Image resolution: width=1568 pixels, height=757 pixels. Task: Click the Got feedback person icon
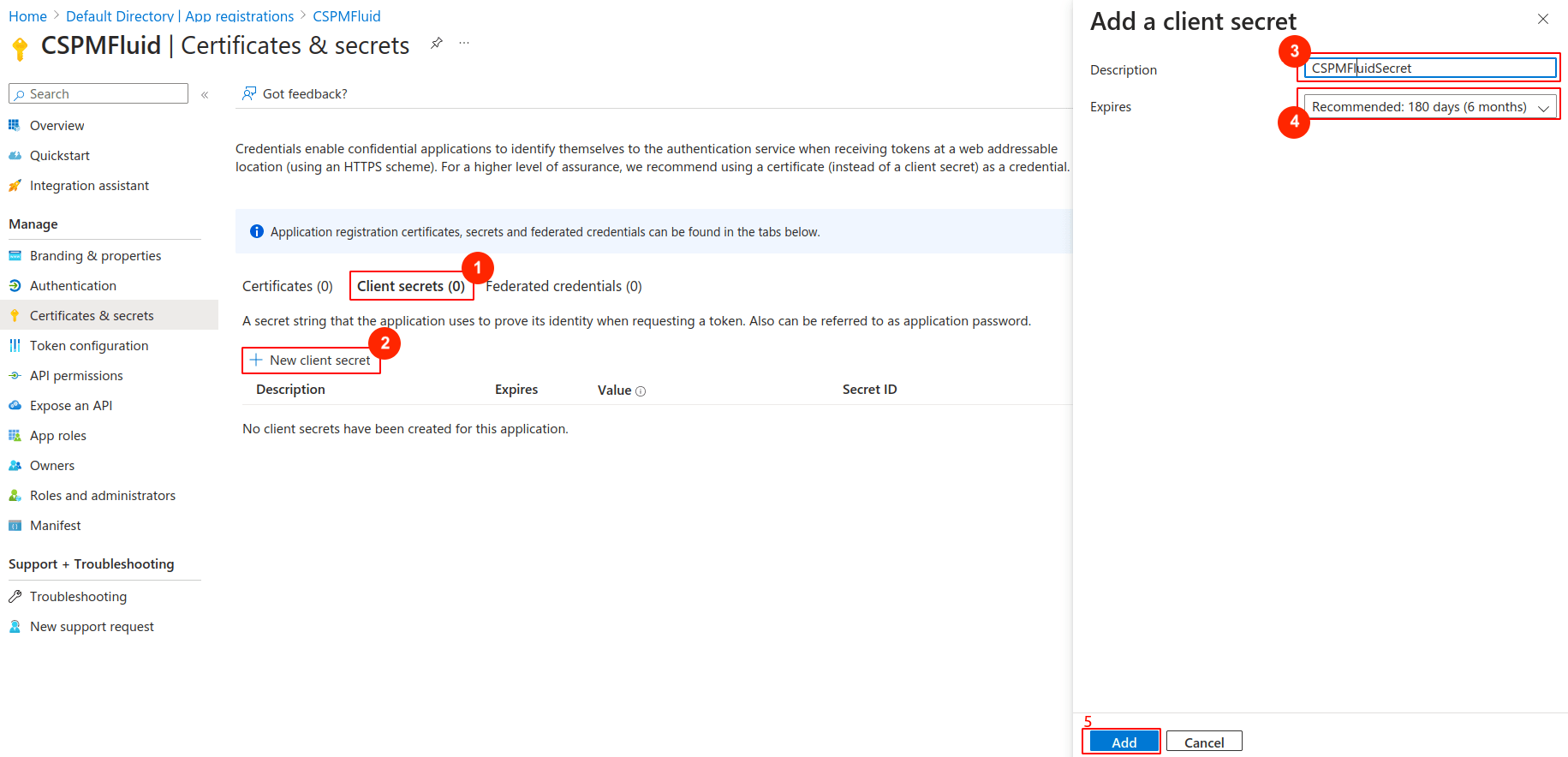[x=249, y=93]
